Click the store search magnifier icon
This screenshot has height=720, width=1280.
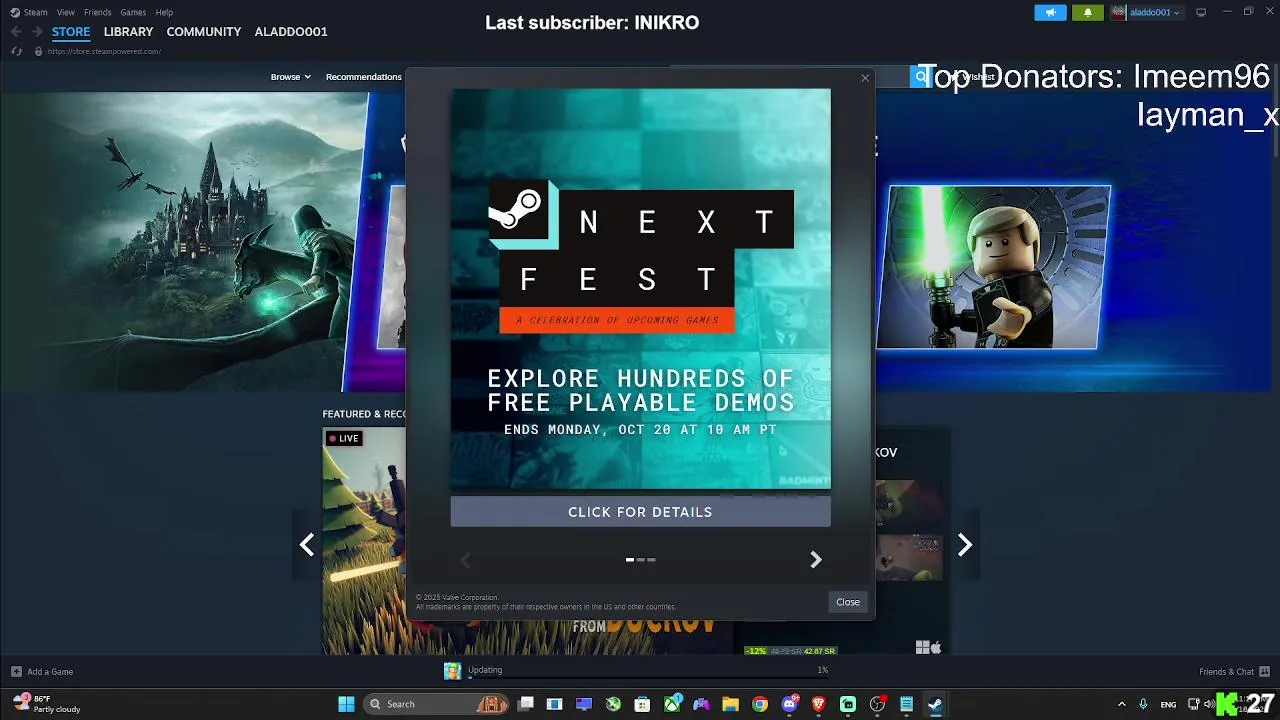click(920, 77)
